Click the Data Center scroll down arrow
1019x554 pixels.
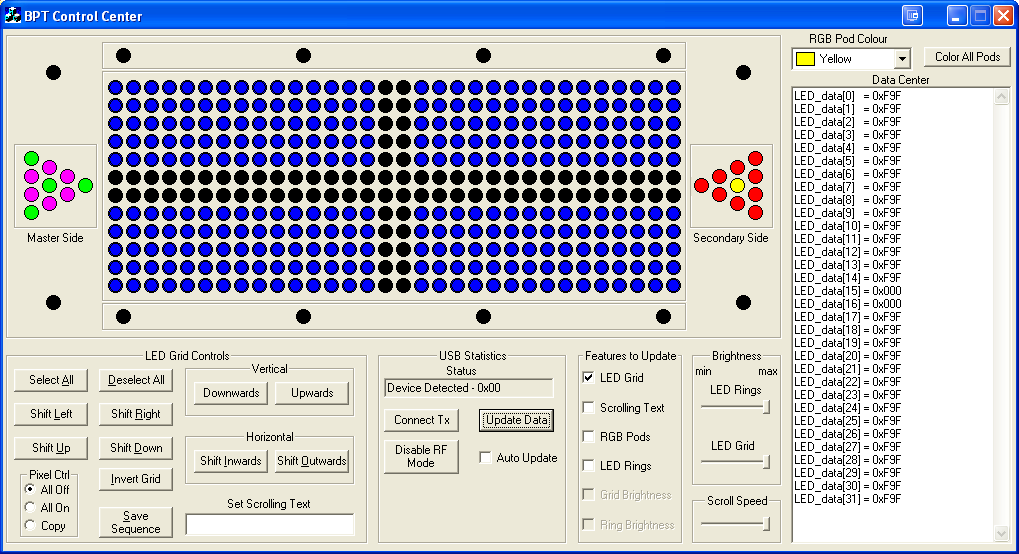[x=1002, y=534]
